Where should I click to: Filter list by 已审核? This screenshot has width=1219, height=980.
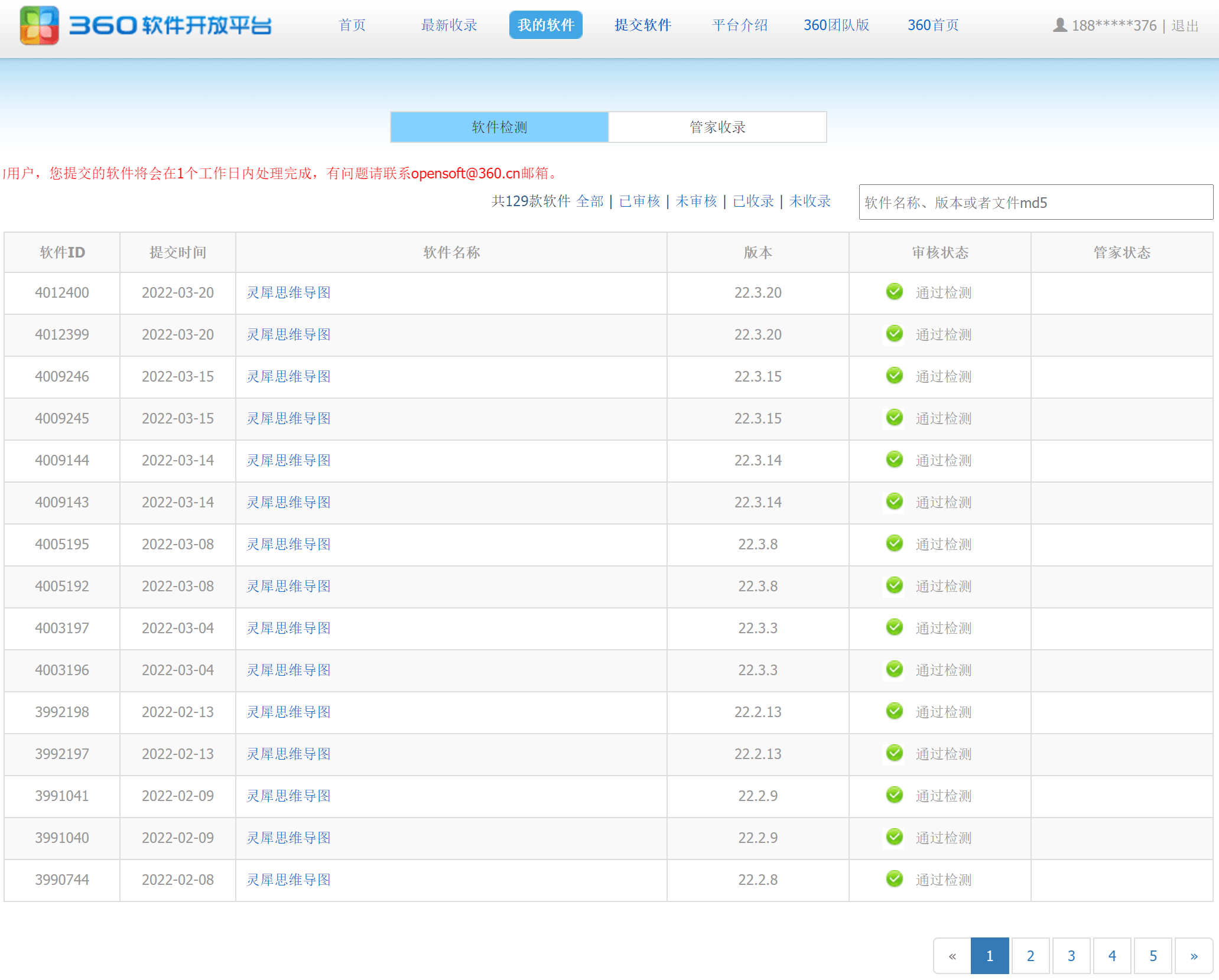point(640,201)
